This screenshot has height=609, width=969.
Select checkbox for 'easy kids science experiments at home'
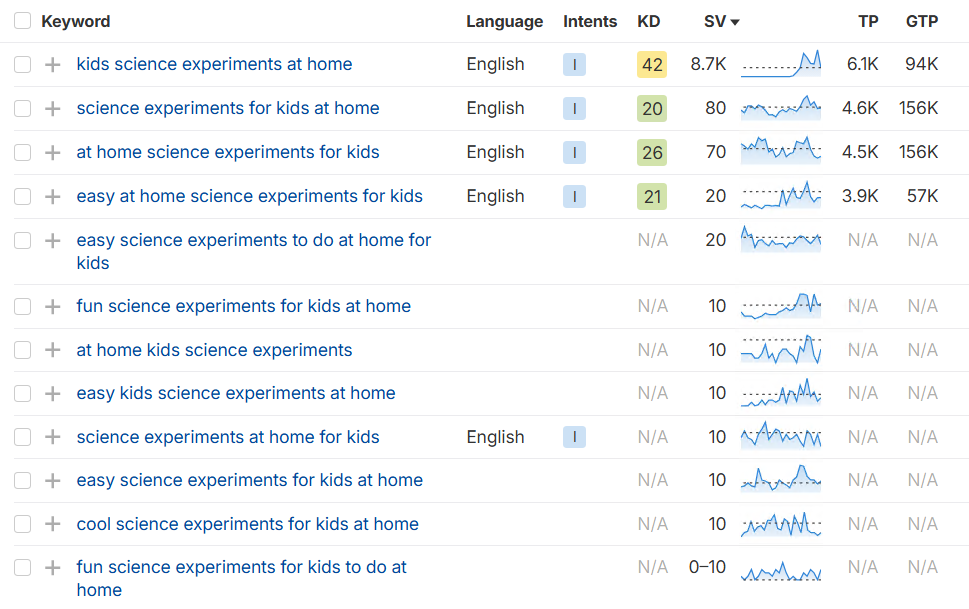click(22, 393)
